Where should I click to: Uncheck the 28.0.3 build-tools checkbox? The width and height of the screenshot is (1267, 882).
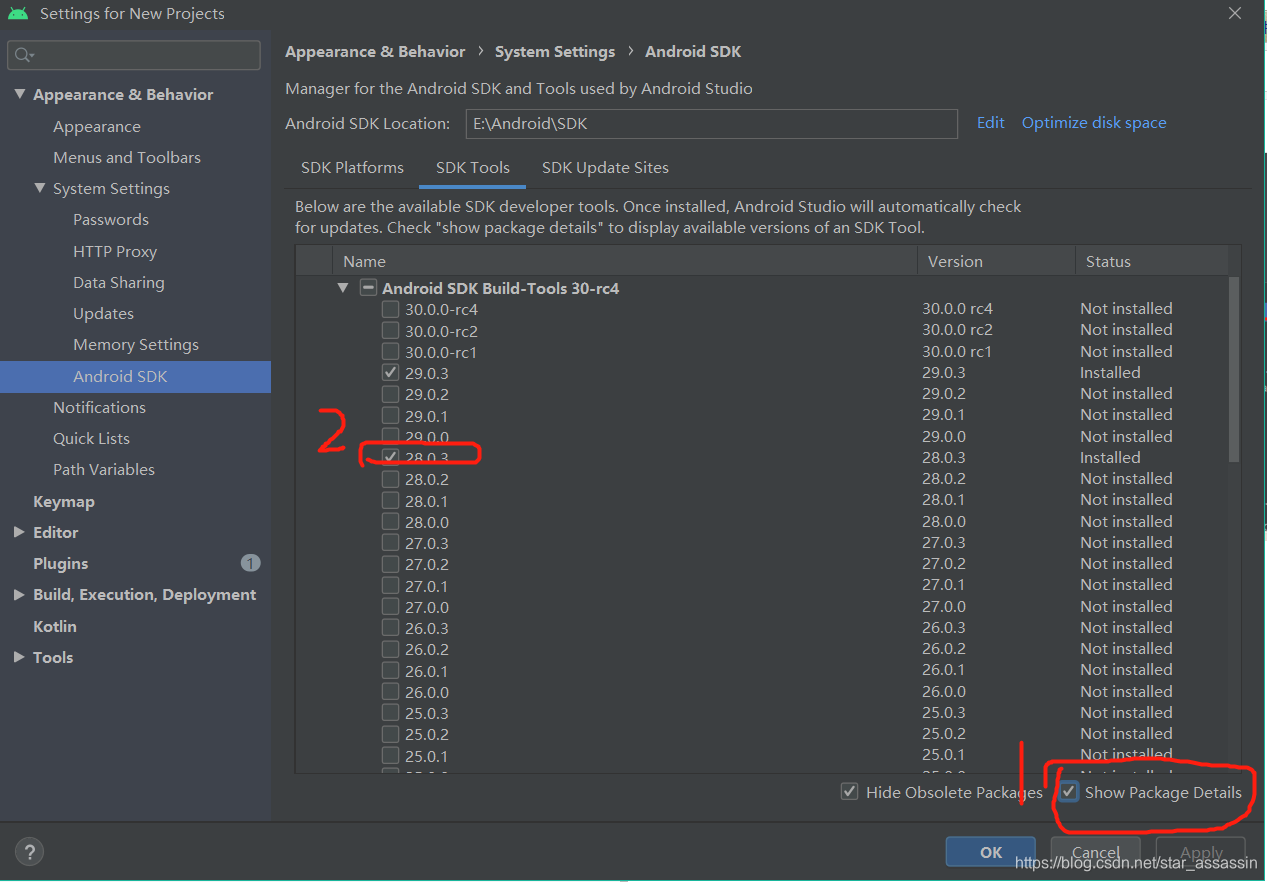(x=390, y=458)
